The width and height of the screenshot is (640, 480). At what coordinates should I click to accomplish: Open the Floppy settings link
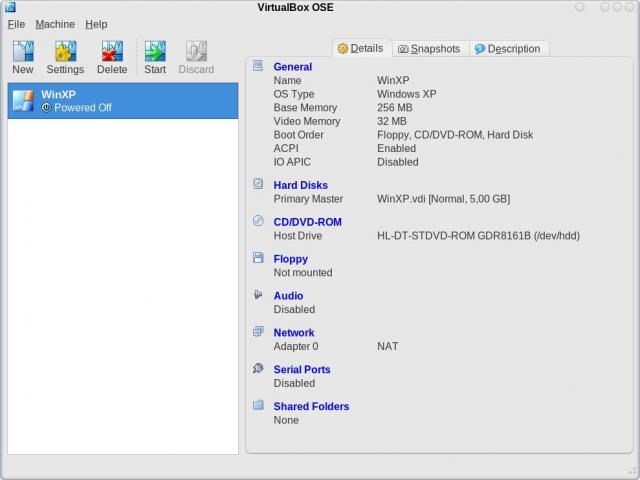click(x=291, y=259)
